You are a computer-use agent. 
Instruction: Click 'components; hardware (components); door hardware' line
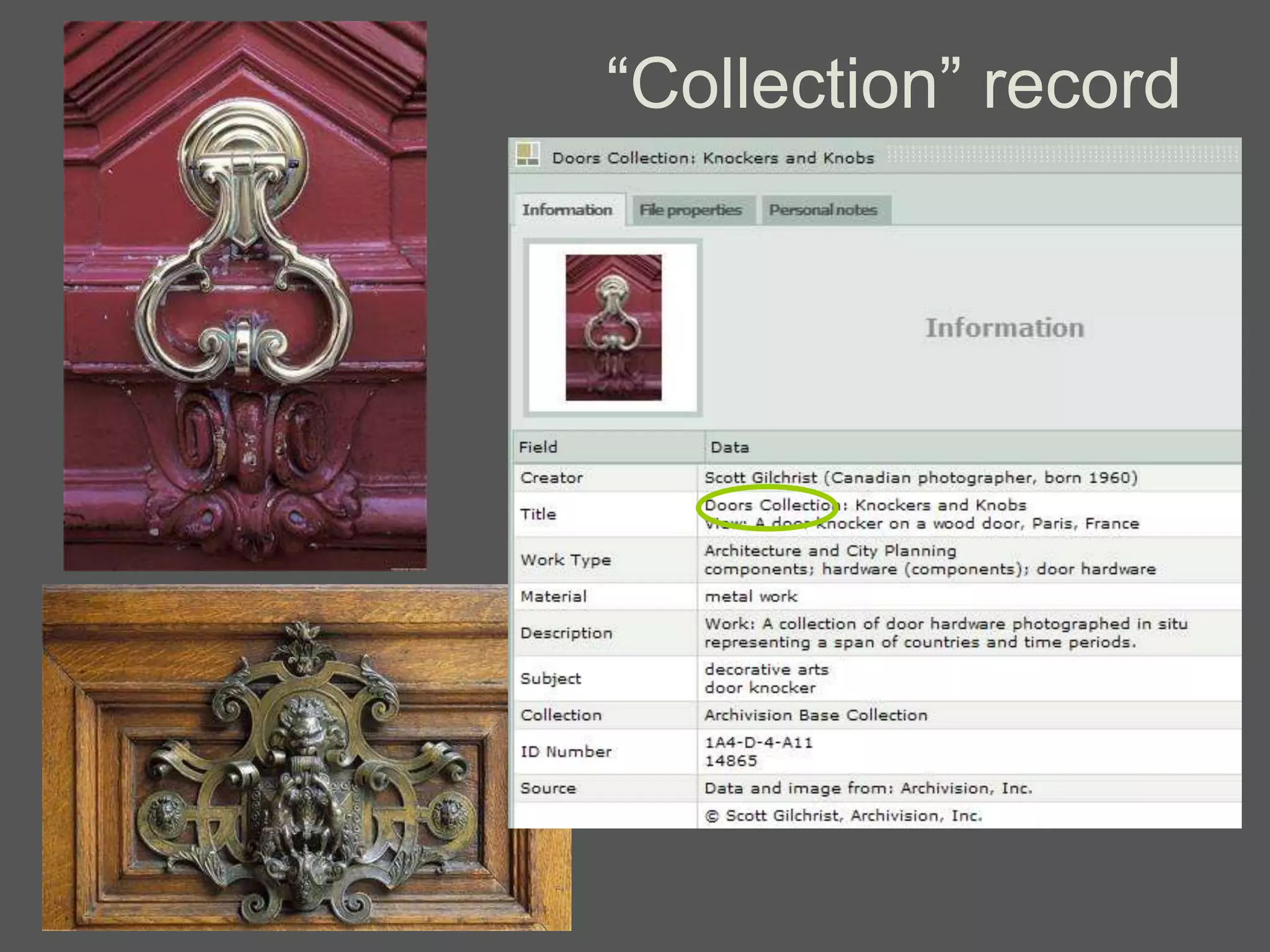click(x=930, y=569)
